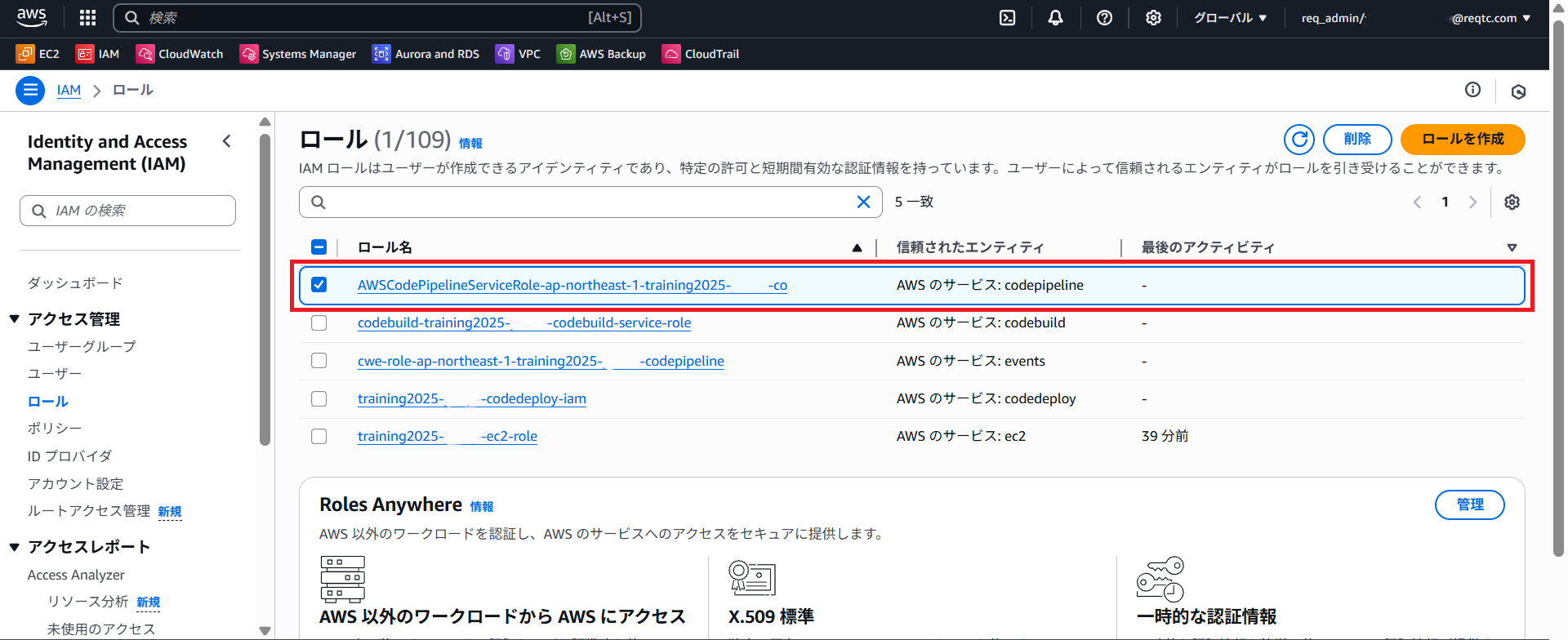Viewport: 1568px width, 640px height.
Task: Open the hexagon panel icon top right
Action: point(1519,91)
